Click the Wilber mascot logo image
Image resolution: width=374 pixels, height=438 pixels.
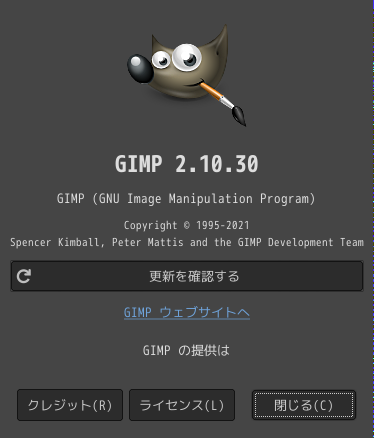click(187, 75)
